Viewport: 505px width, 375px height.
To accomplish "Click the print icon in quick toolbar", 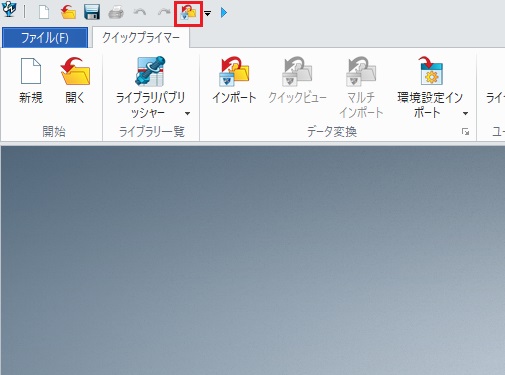I will point(116,13).
